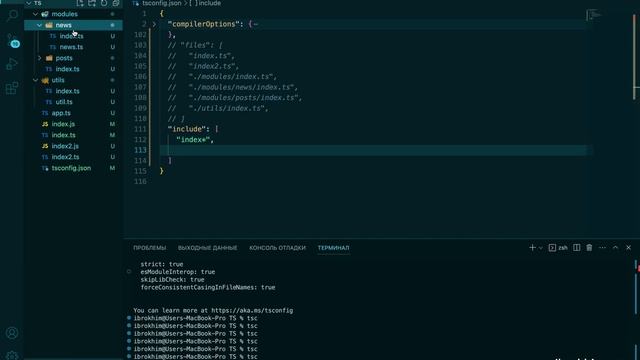Switch to the ВЫХОДНЫЕ ДАННЫЕ tab
This screenshot has width=640, height=360.
click(207, 248)
